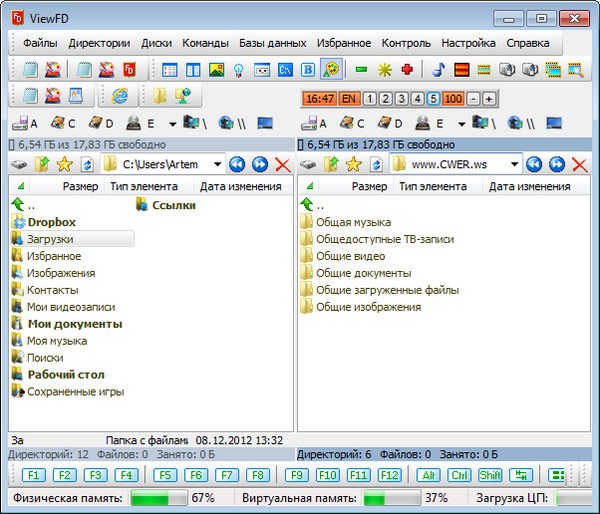Click the green minus icon in toolbar
Screen dimensions: 600x514
(x=361, y=70)
